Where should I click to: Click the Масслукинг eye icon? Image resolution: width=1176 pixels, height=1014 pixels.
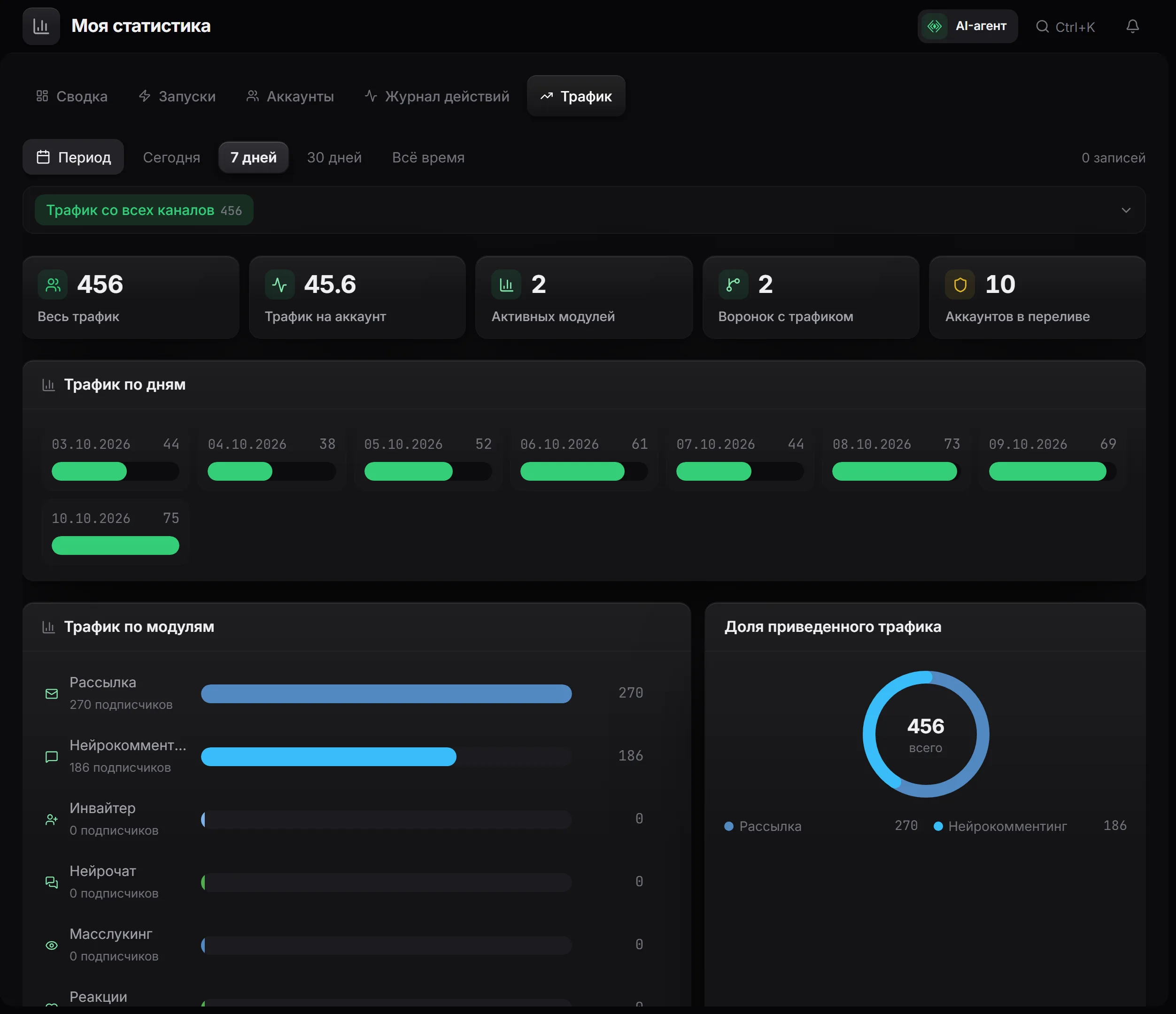52,946
